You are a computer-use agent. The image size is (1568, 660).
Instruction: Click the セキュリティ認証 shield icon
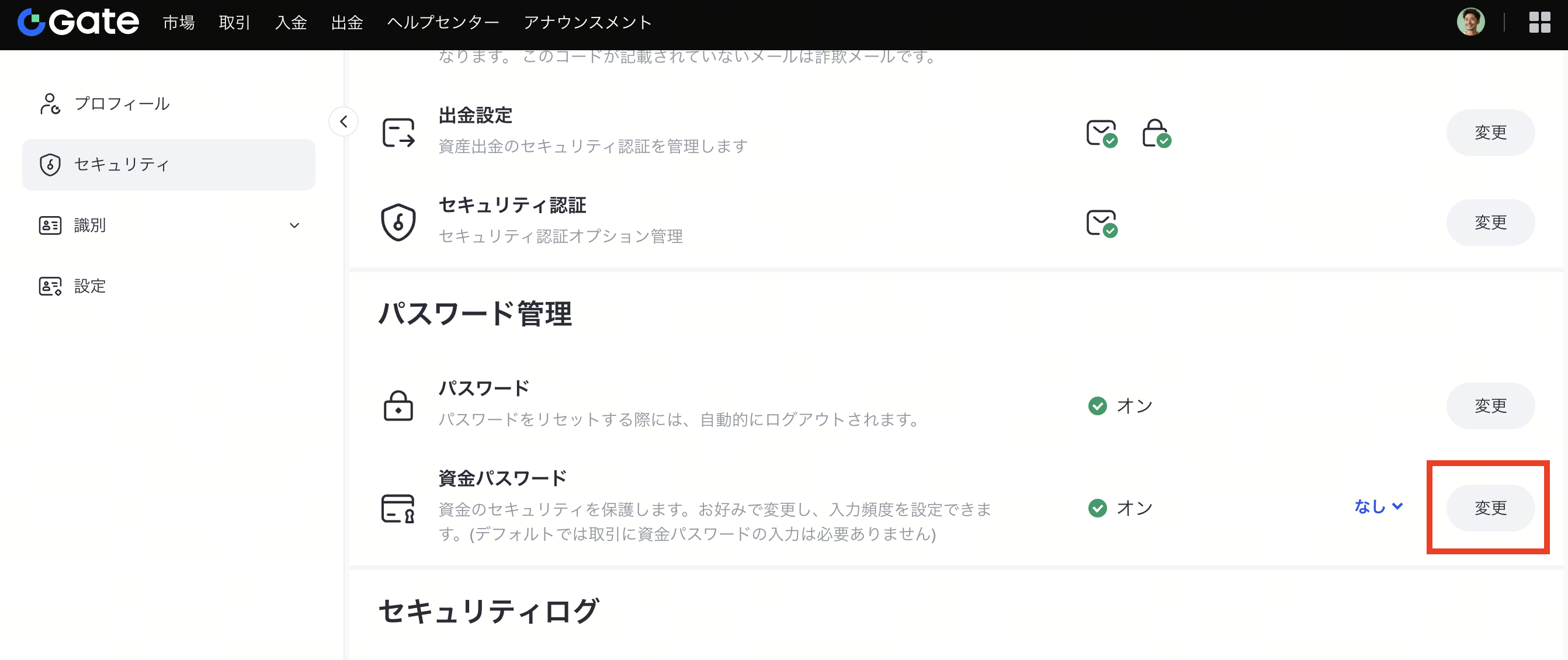click(x=398, y=222)
